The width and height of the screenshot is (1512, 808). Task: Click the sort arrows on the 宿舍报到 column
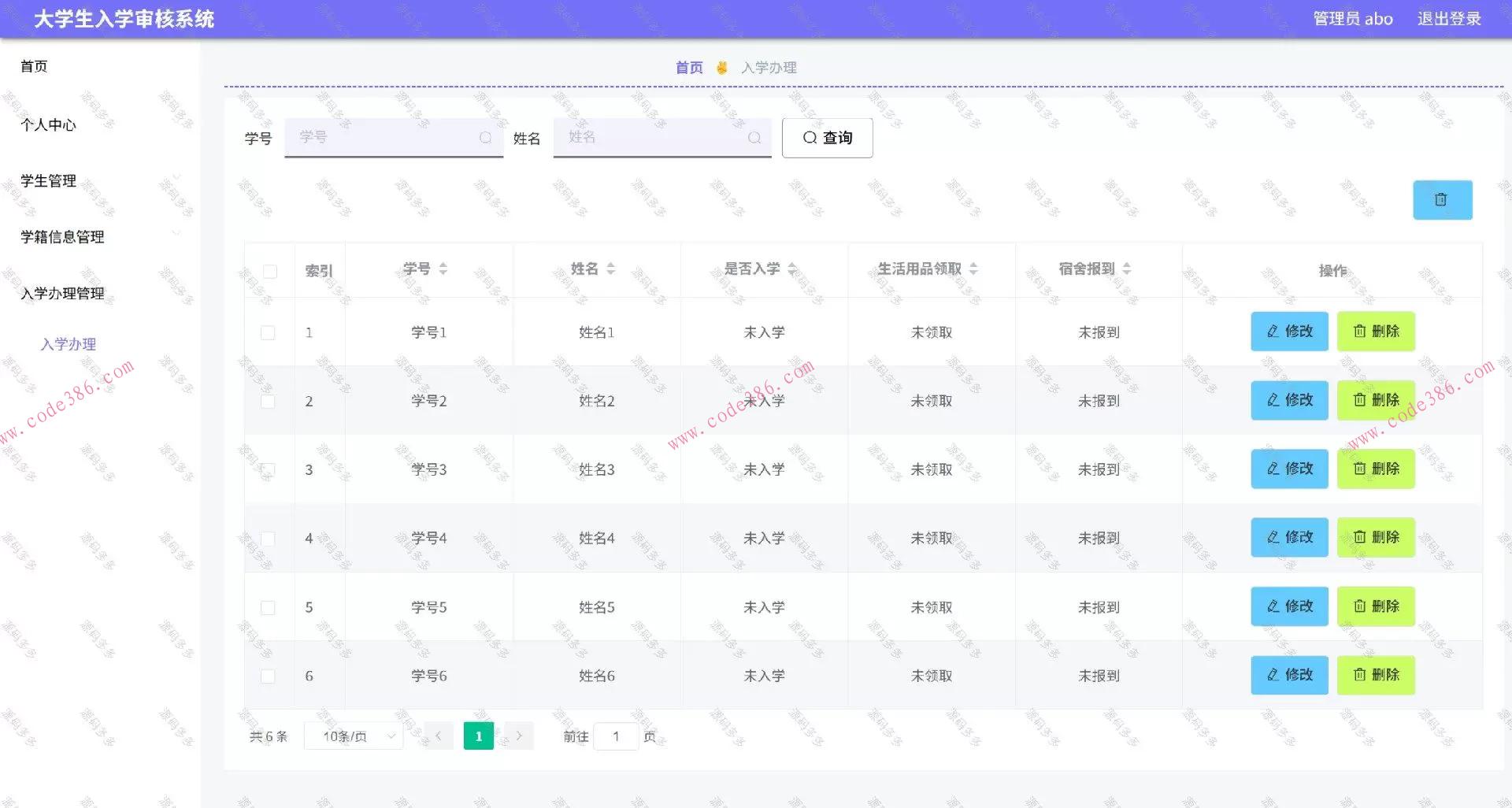pos(1127,269)
